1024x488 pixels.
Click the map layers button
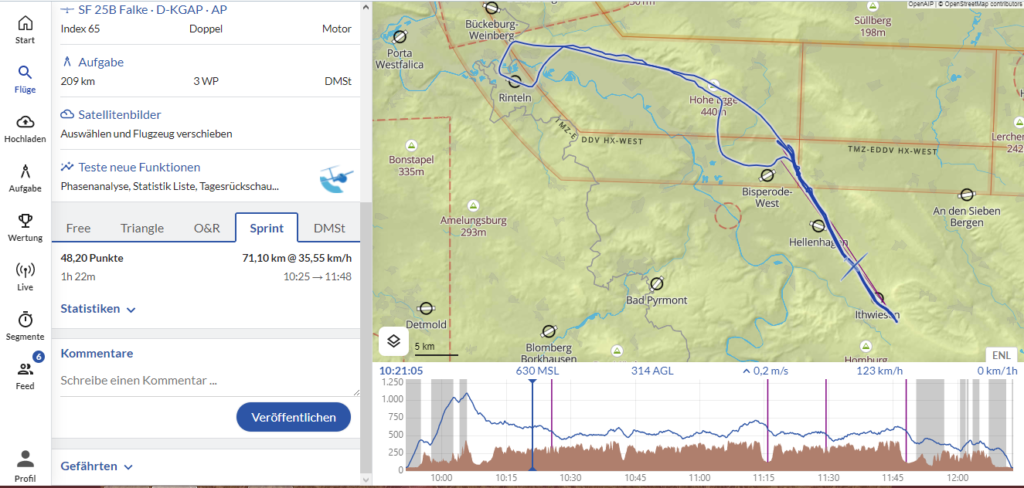[x=394, y=341]
